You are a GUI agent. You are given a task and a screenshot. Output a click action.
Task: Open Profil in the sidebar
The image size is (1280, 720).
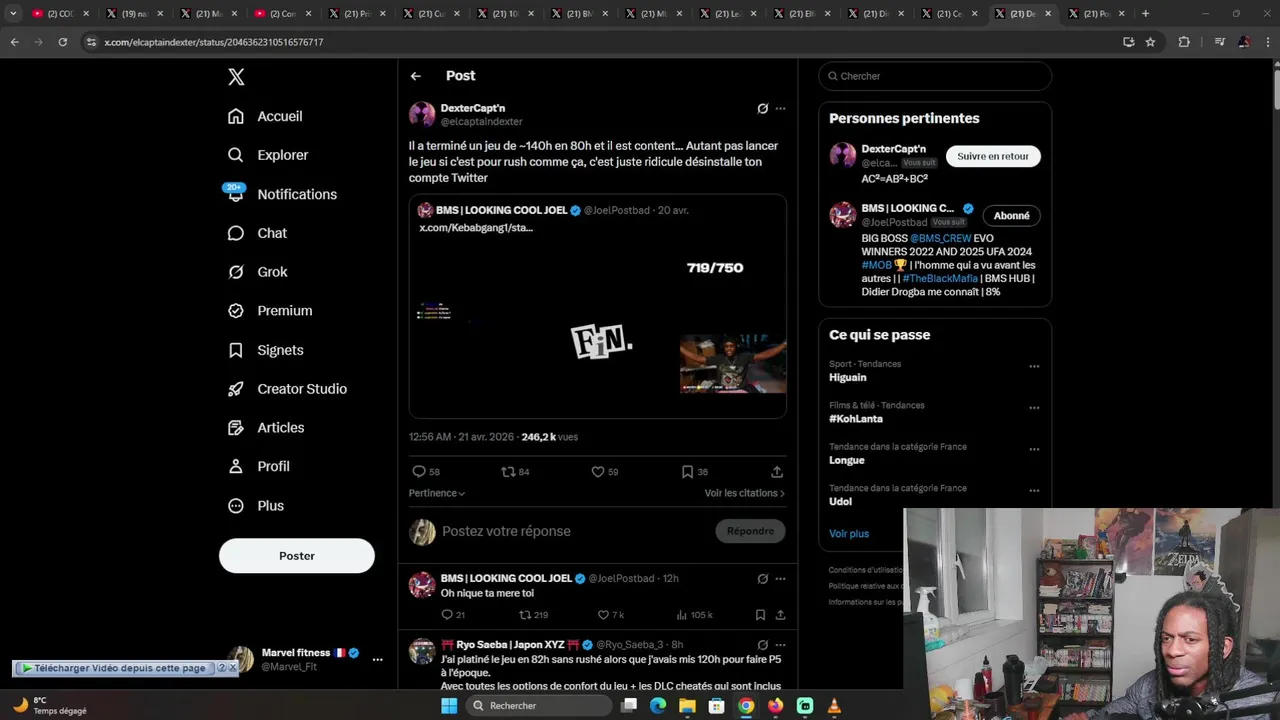click(x=258, y=467)
